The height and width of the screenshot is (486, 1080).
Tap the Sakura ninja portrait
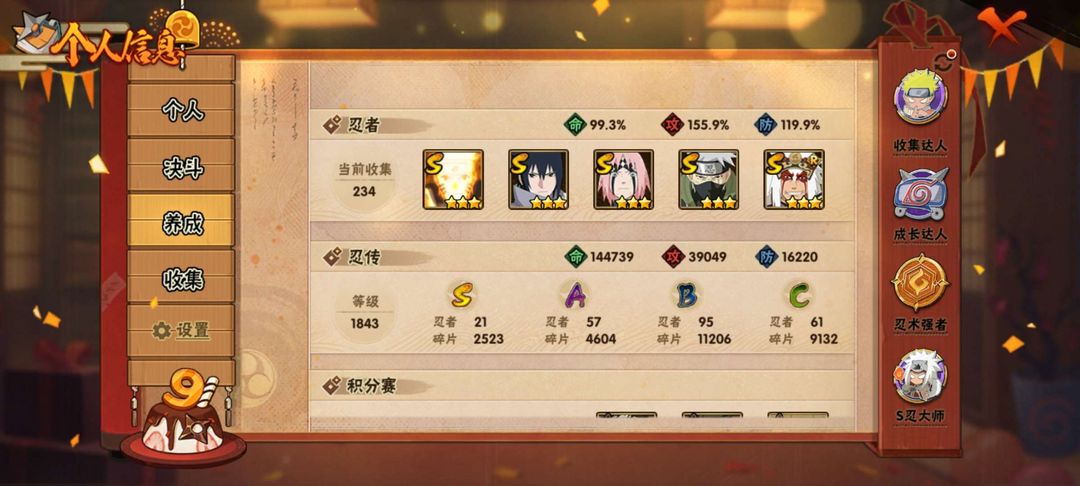coord(623,180)
